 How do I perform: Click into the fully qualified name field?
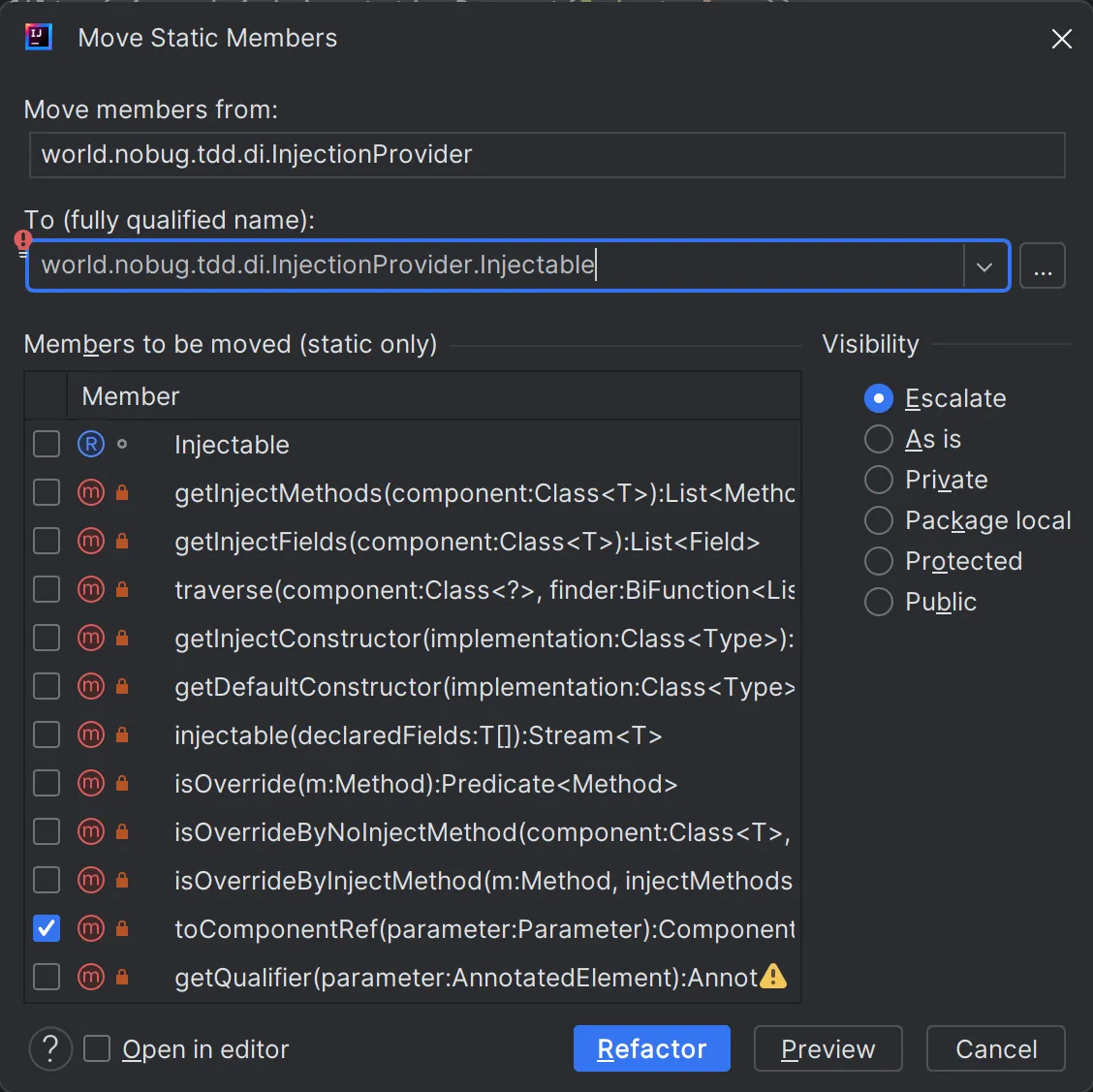click(494, 265)
